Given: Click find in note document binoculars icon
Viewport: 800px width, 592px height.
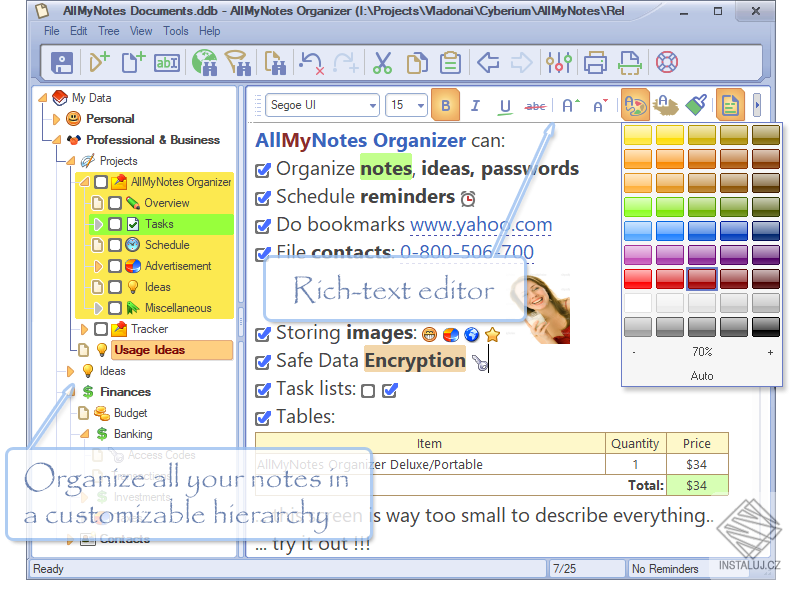Looking at the screenshot, I should pyautogui.click(x=275, y=63).
